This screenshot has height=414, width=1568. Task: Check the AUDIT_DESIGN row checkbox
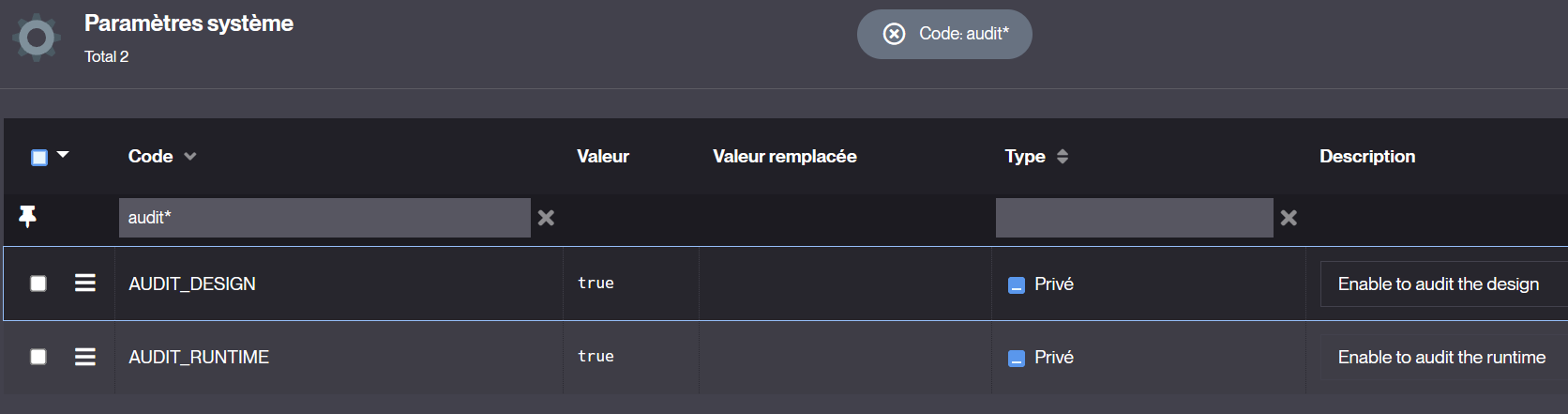pos(38,284)
